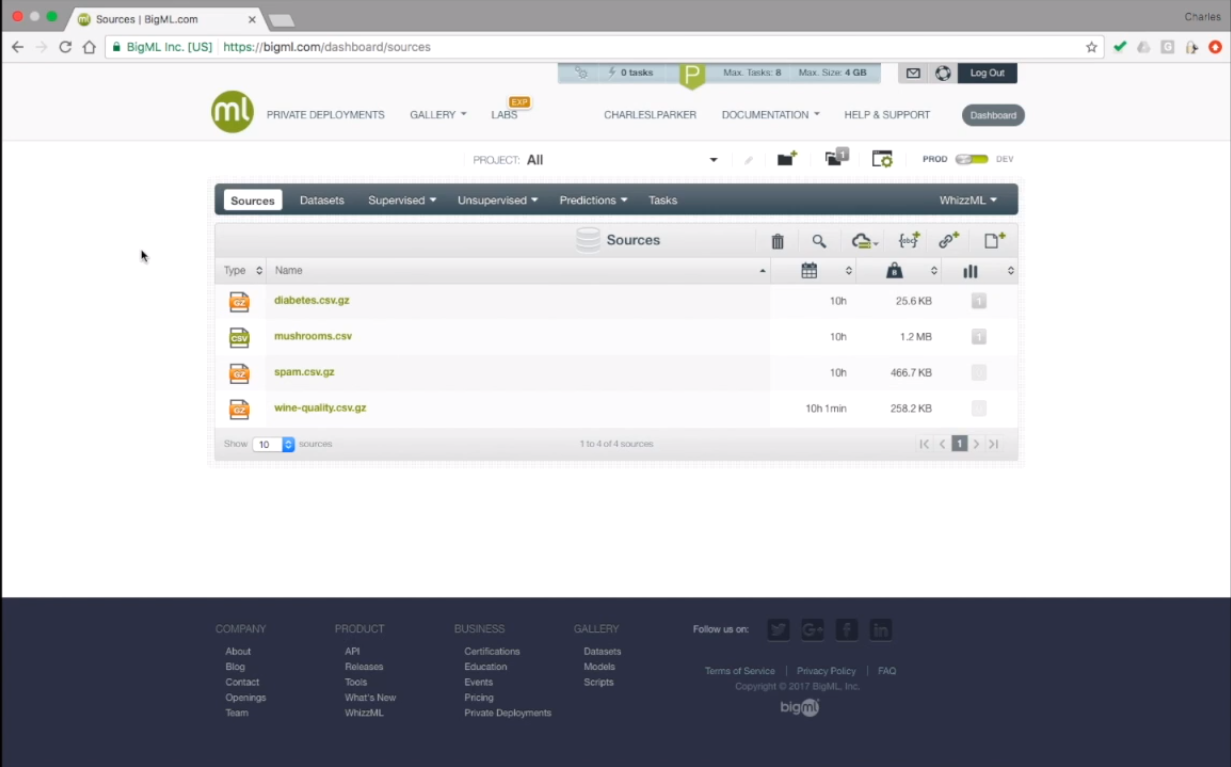Screen dimensions: 1231x767
Task: Expand the Unsupervised menu
Action: 497,200
